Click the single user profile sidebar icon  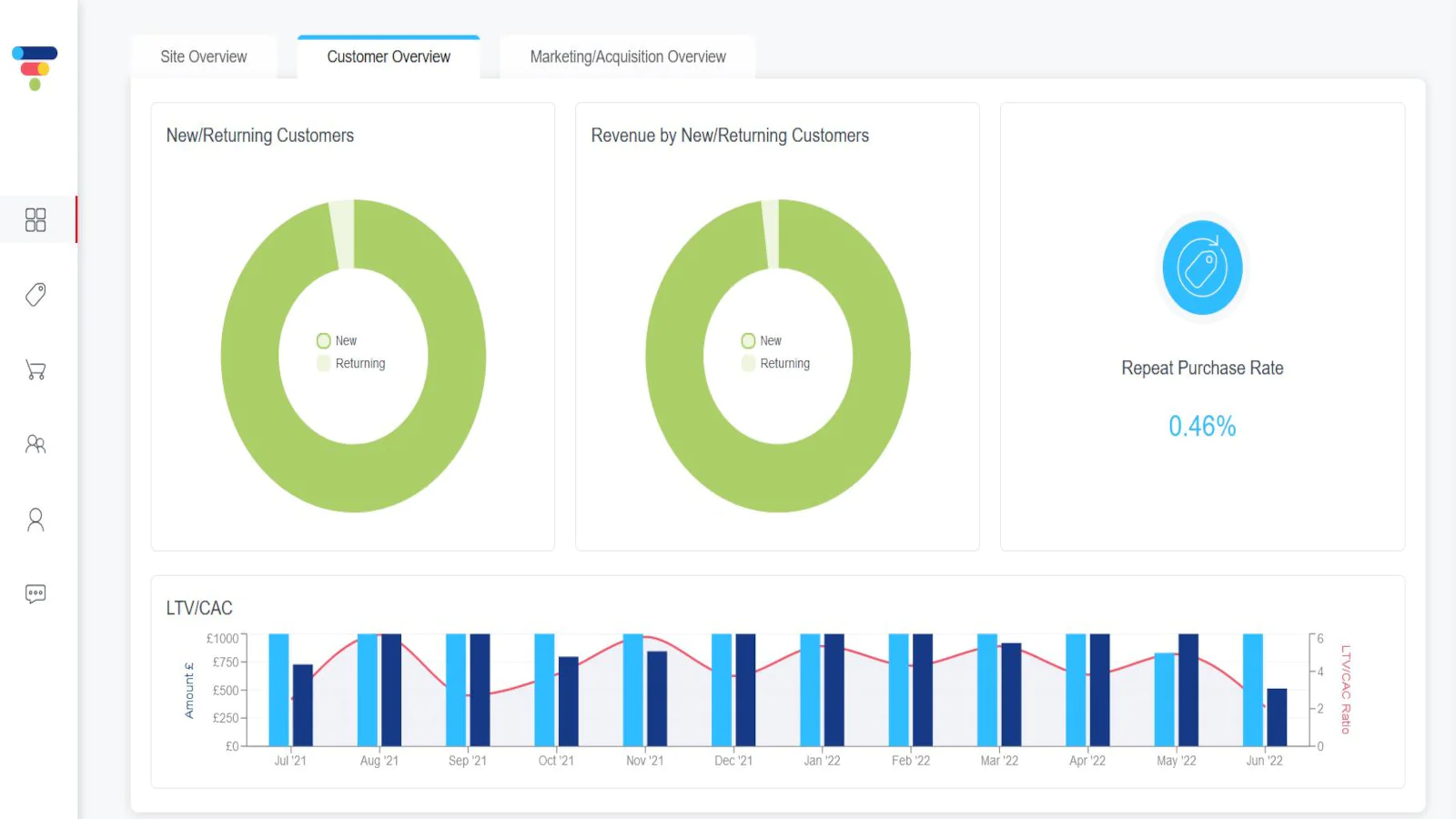pyautogui.click(x=35, y=519)
